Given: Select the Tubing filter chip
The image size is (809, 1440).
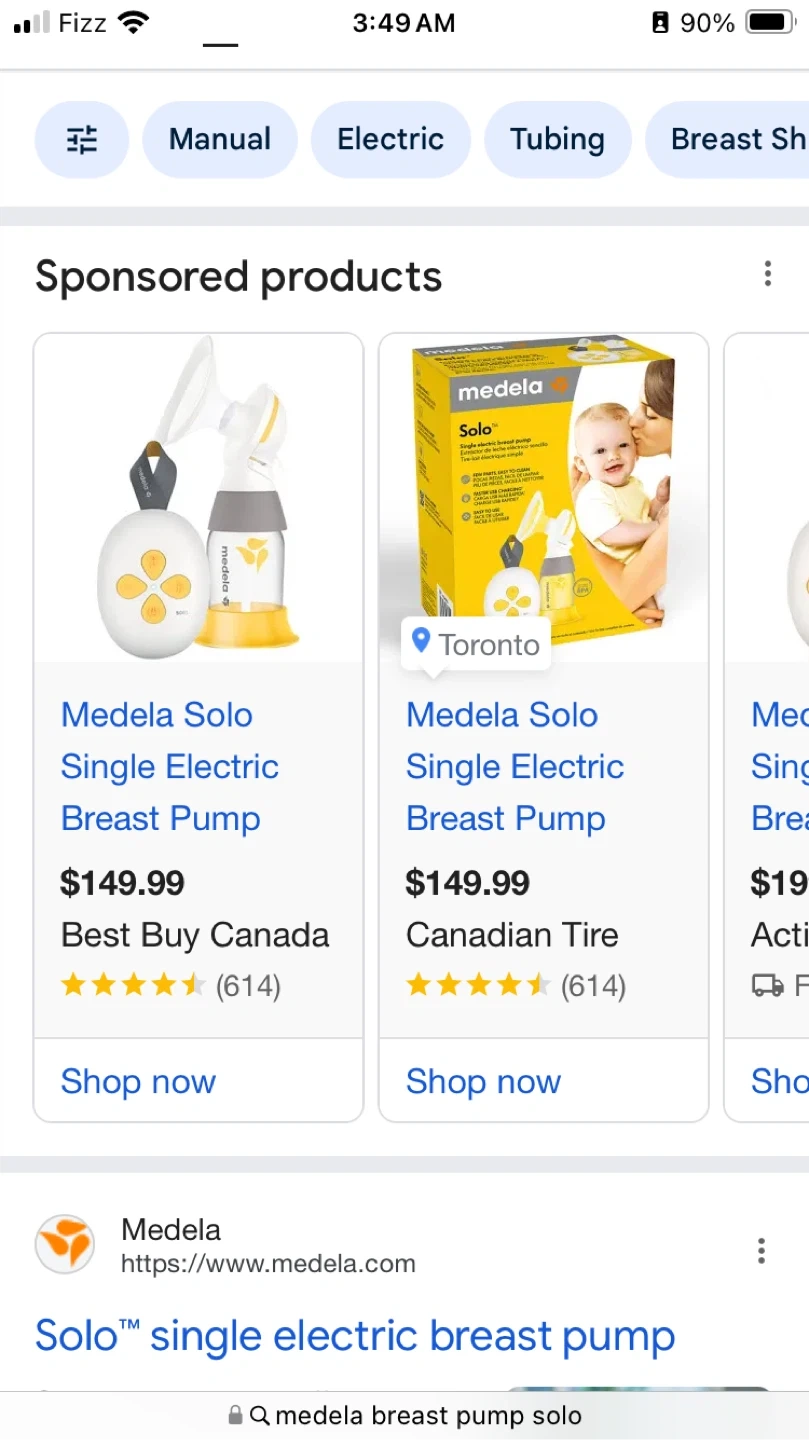Looking at the screenshot, I should tap(557, 140).
